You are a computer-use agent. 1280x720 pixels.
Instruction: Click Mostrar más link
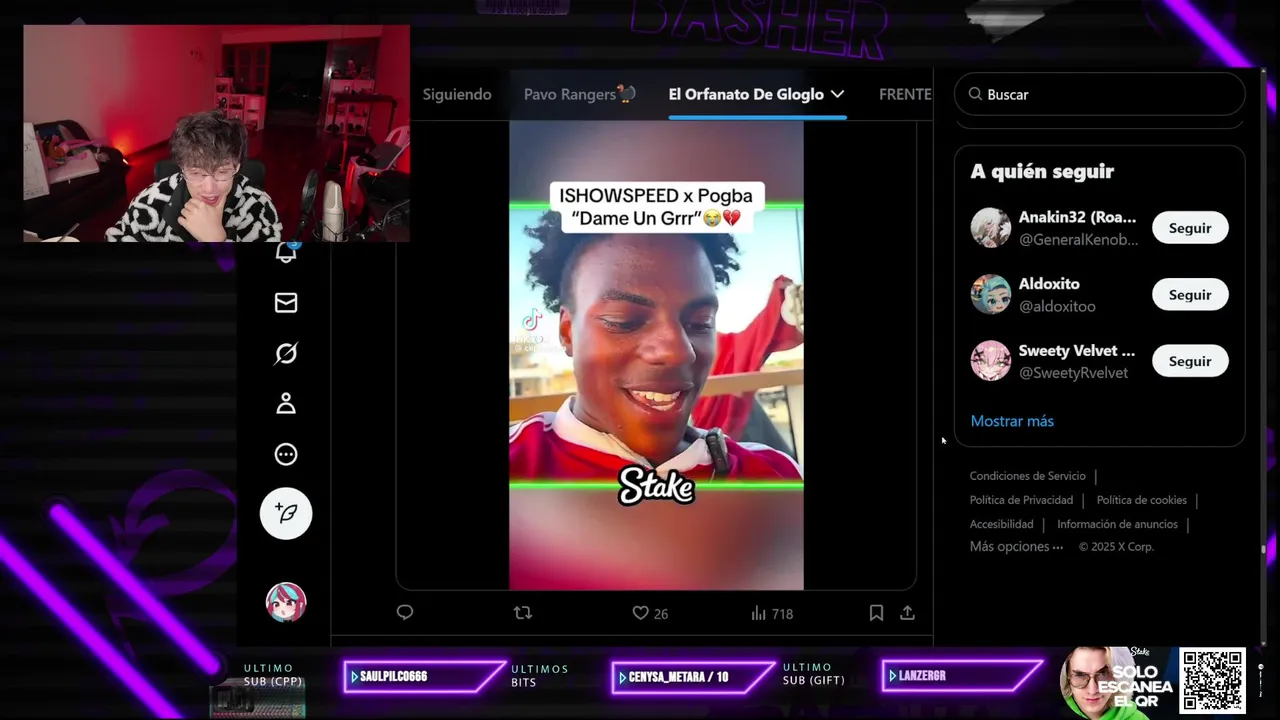(x=1012, y=421)
